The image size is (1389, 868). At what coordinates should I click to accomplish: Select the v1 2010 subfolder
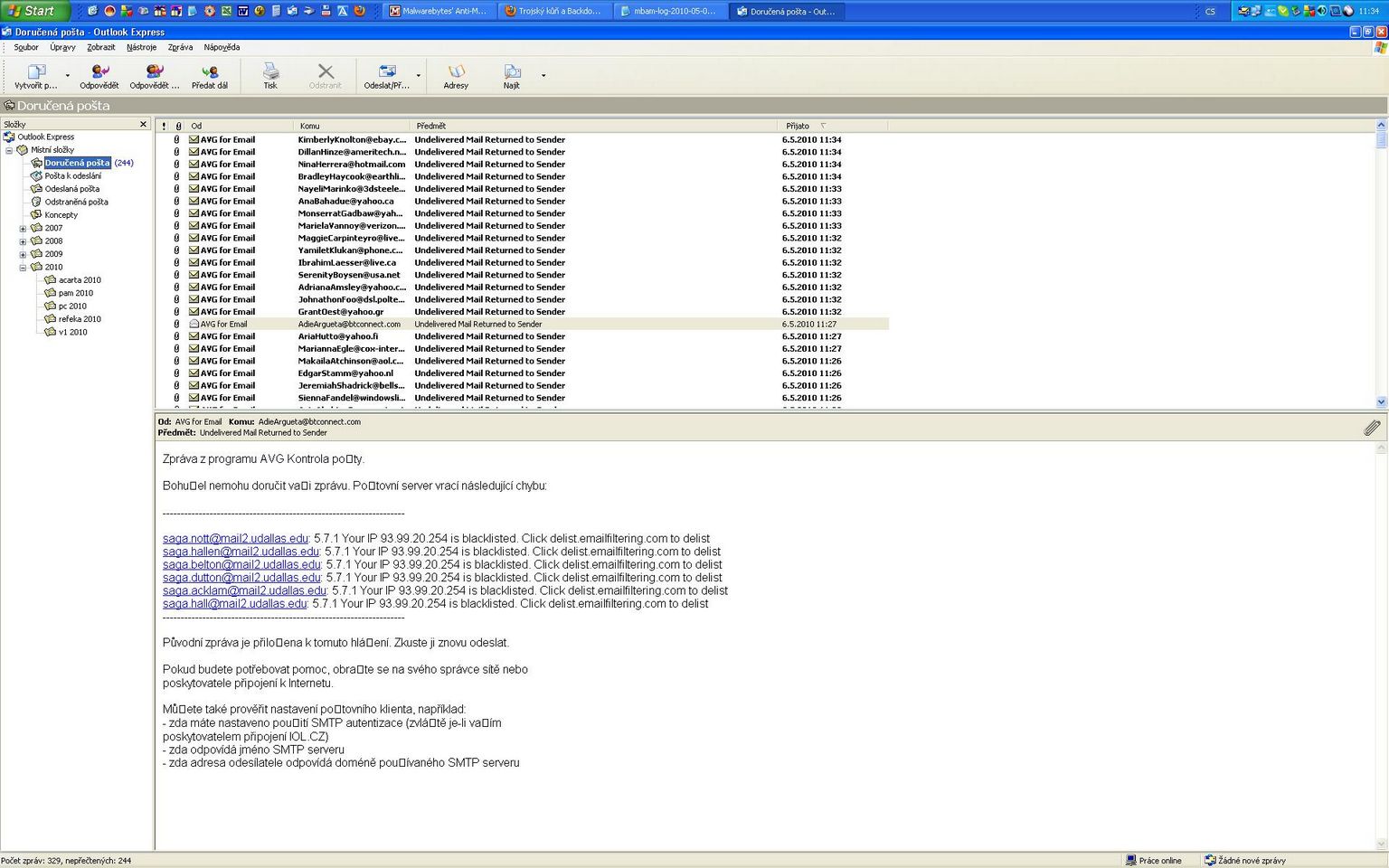click(x=73, y=333)
